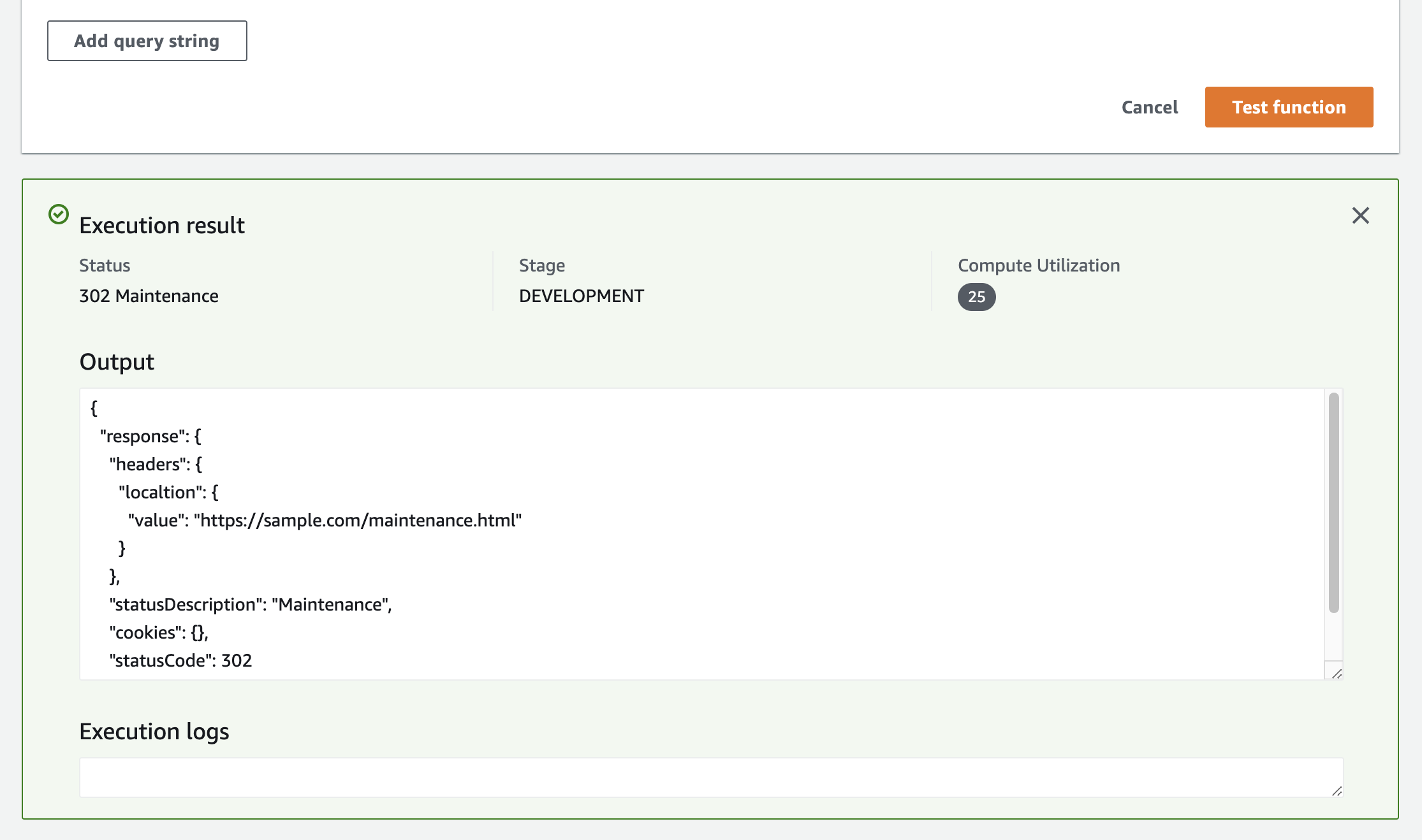This screenshot has width=1422, height=840.
Task: Click the statusCode 302 line in Output
Action: coord(180,660)
